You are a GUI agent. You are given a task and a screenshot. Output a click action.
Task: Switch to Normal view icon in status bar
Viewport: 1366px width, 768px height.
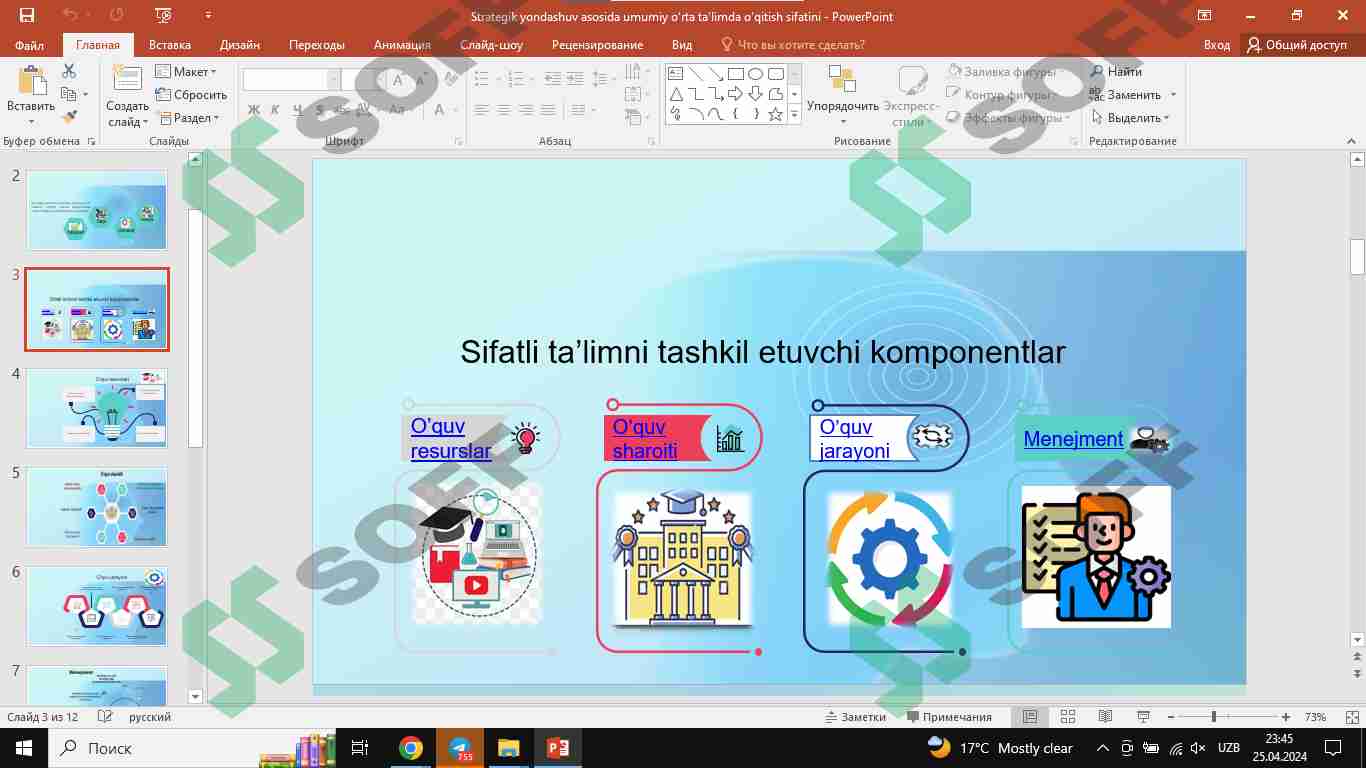pyautogui.click(x=1030, y=717)
